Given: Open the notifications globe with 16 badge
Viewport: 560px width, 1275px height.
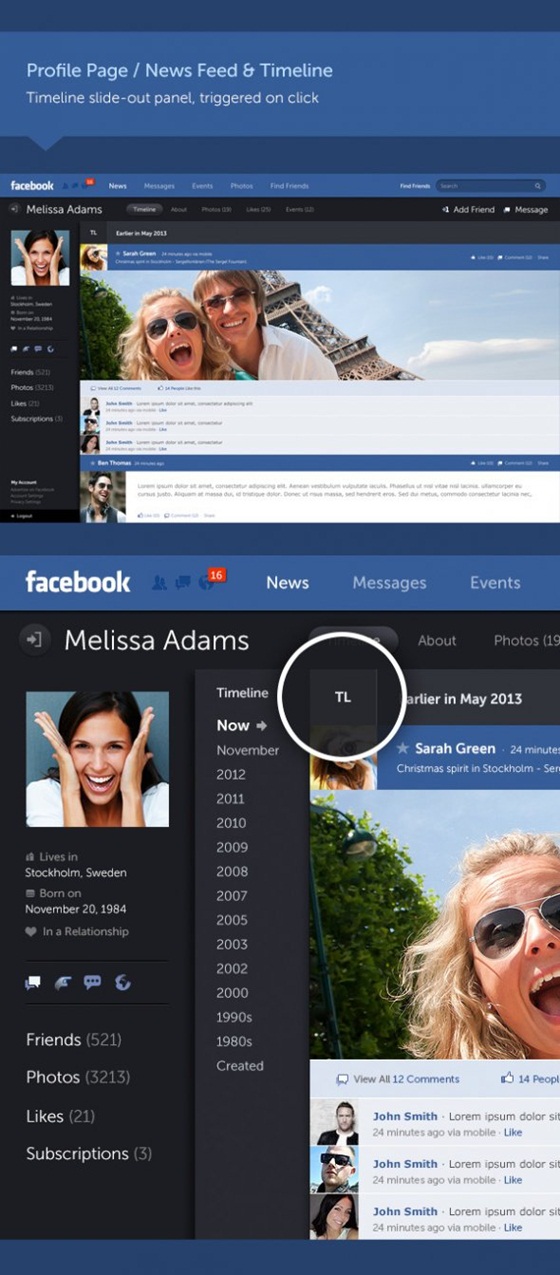Looking at the screenshot, I should coord(206,583).
